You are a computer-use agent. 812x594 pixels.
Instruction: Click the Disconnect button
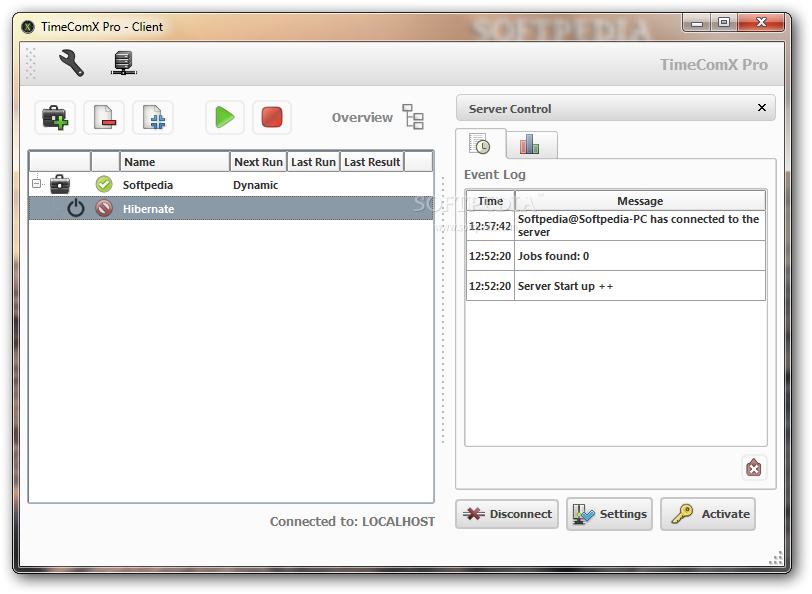[507, 514]
